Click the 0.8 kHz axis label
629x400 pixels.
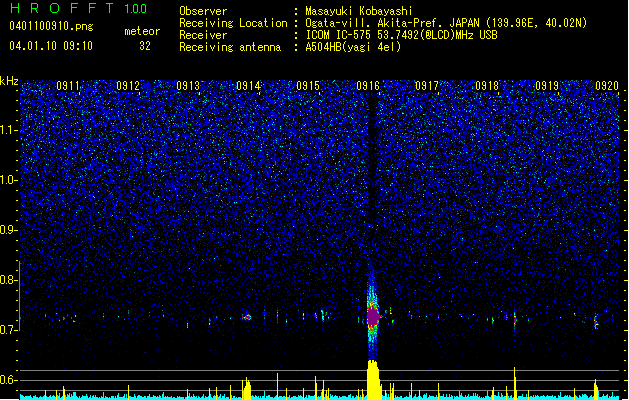click(x=9, y=280)
